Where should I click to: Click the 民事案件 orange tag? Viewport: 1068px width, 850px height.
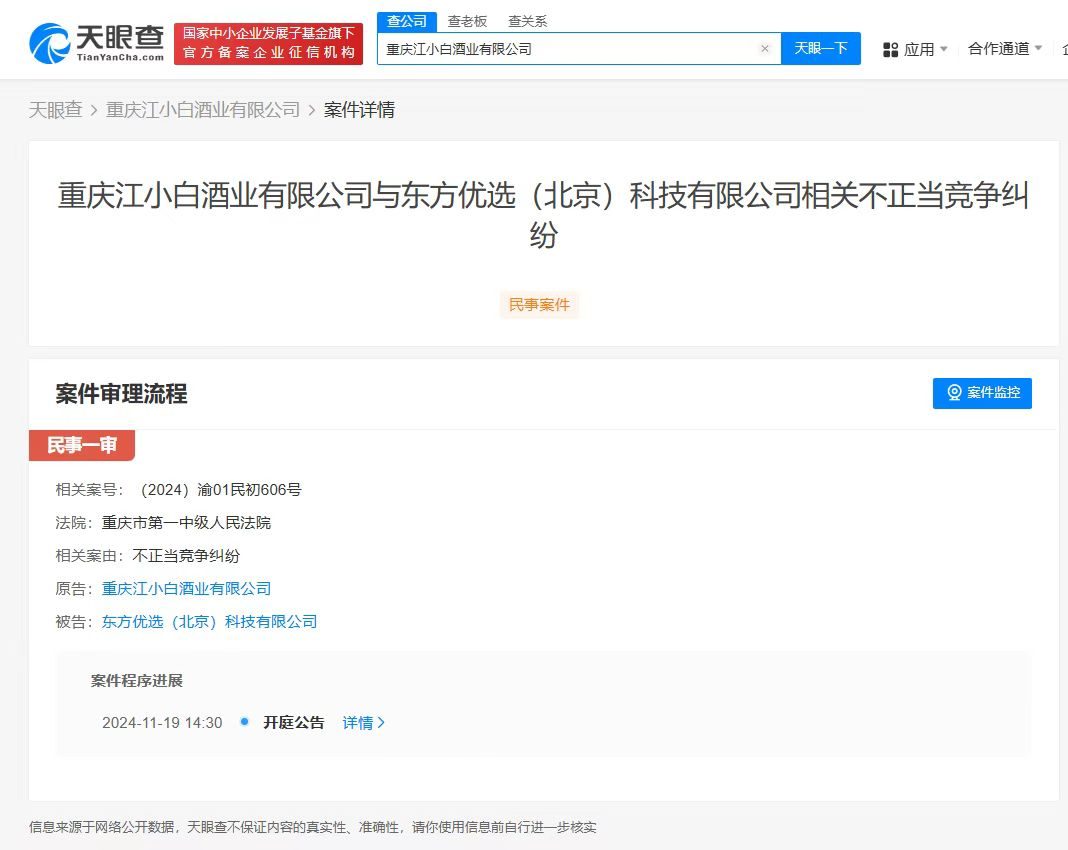point(539,305)
